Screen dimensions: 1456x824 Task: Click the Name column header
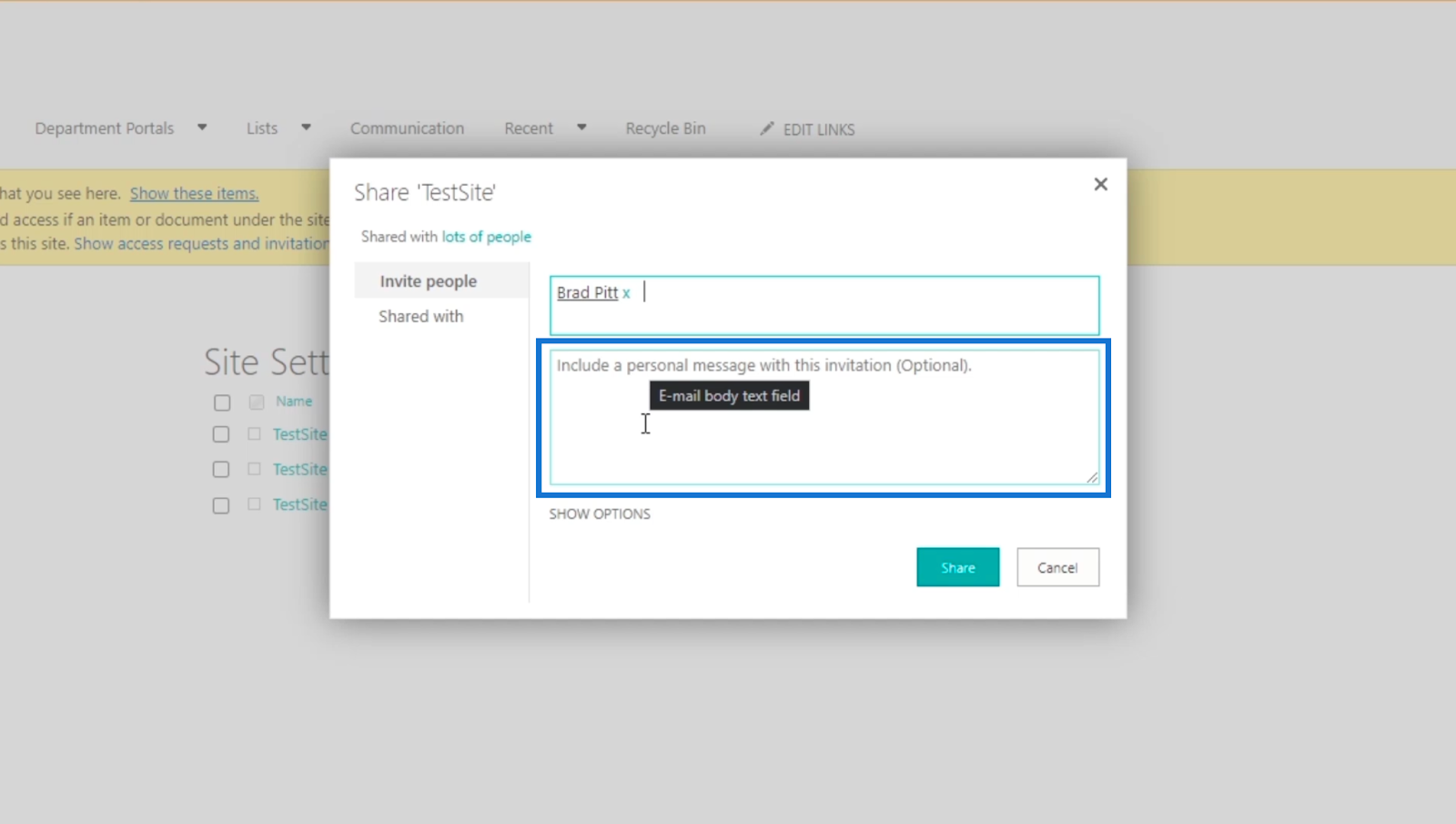(294, 402)
